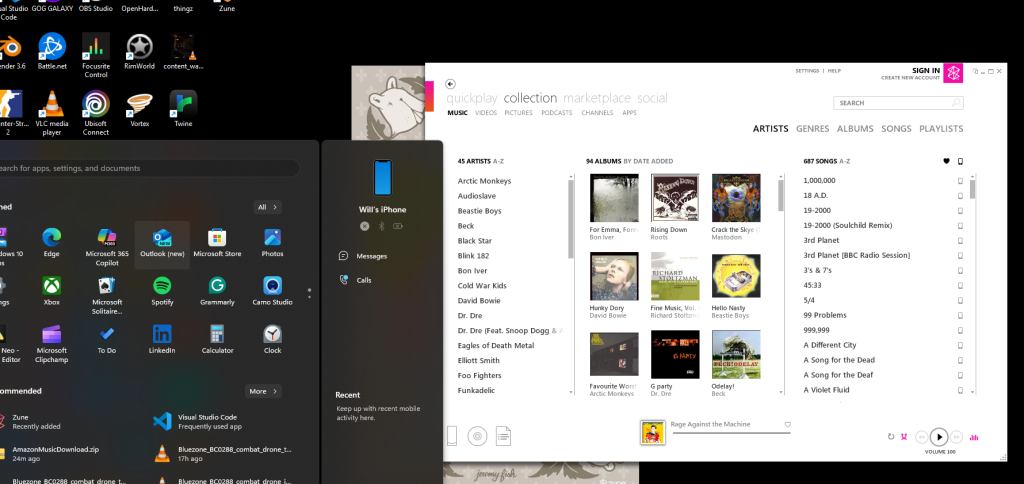The image size is (1024, 484).
Task: Expand More recommended items
Action: pyautogui.click(x=263, y=391)
